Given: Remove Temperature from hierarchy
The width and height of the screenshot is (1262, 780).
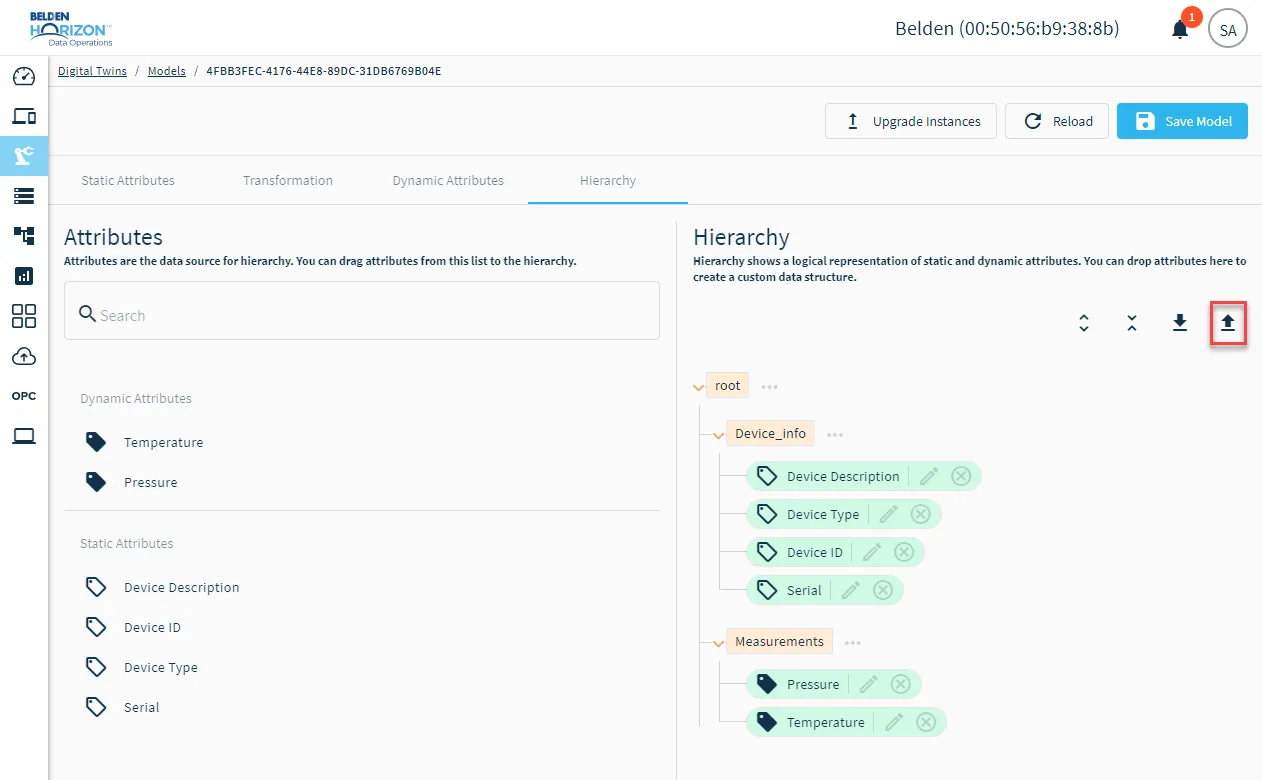Looking at the screenshot, I should point(926,722).
